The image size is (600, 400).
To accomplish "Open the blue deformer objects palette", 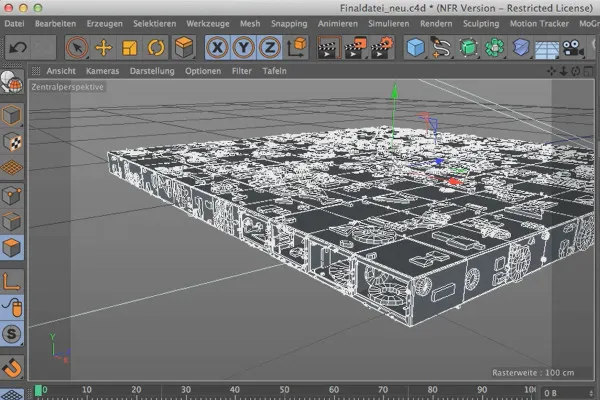I will (520, 48).
